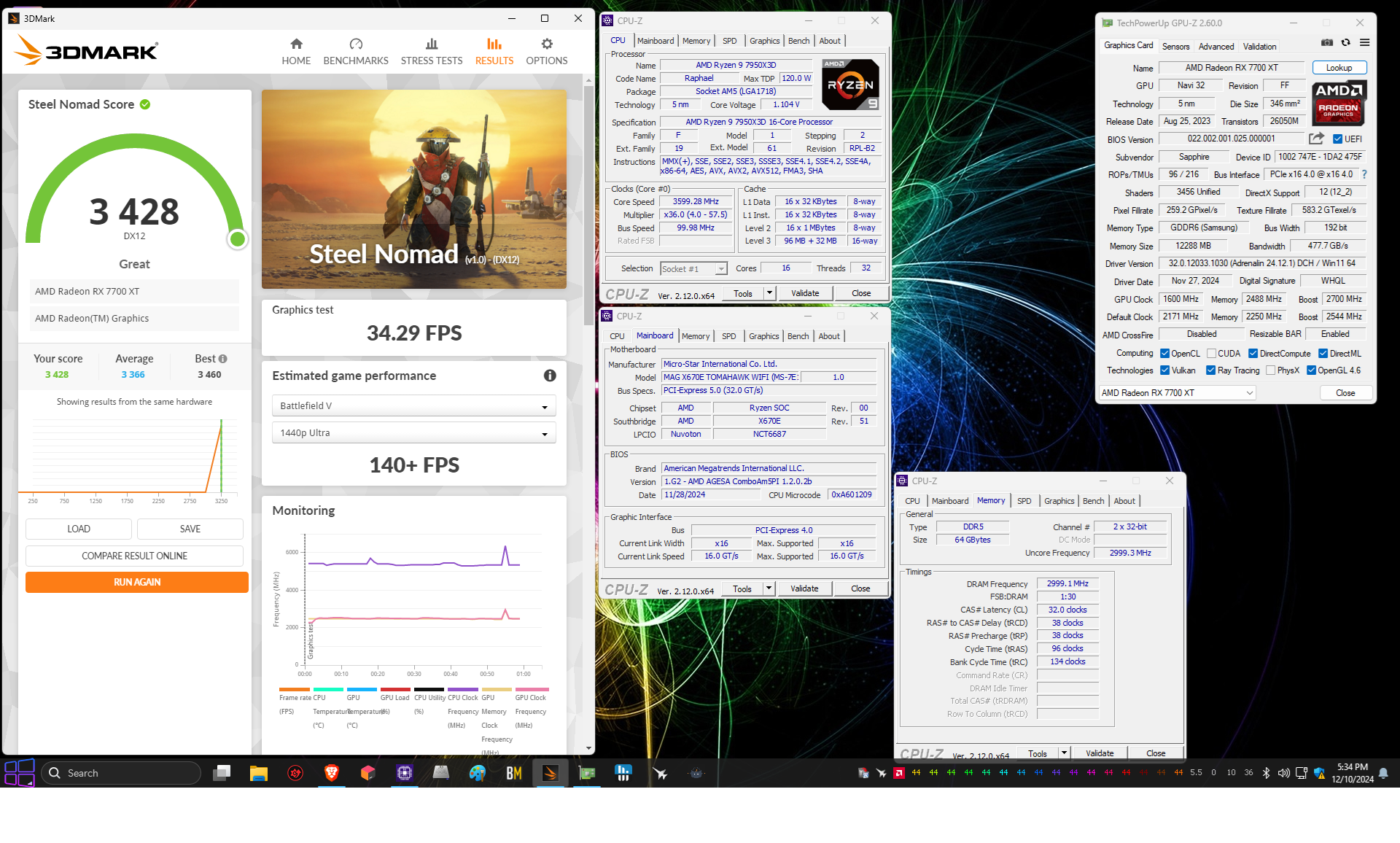Open the Battlefield V game dropdown

click(413, 405)
